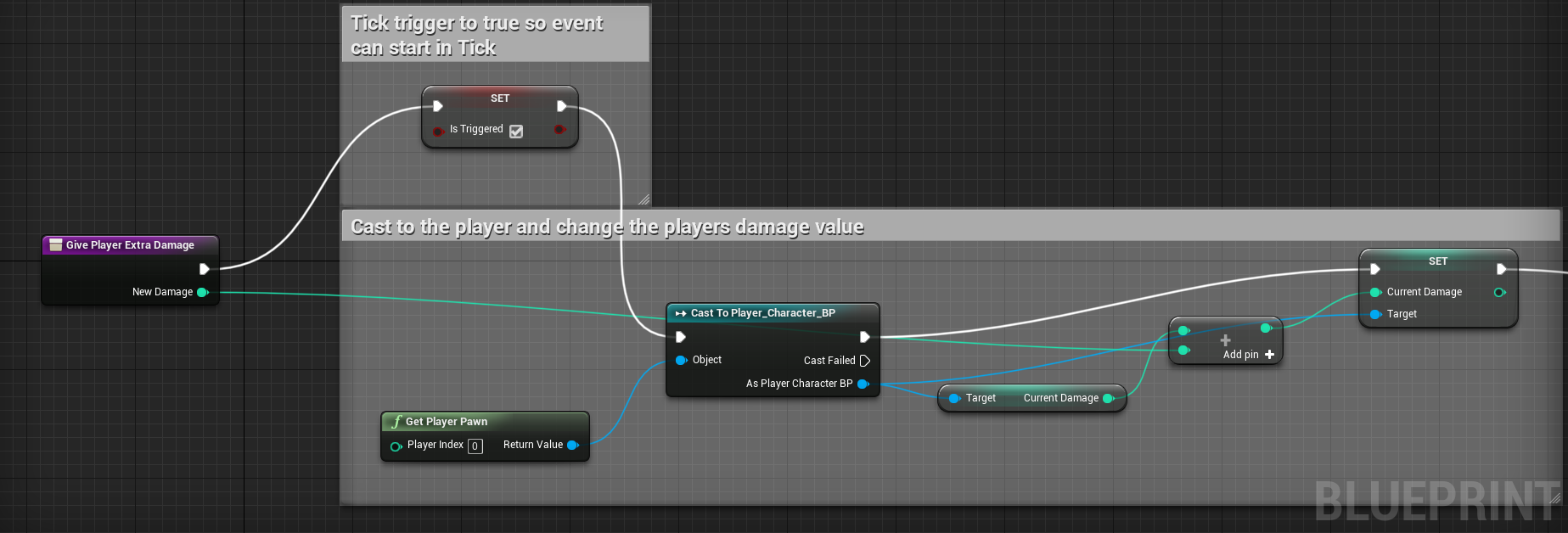Click the Get Player Pawn function icon
1568x533 pixels.
[x=396, y=422]
